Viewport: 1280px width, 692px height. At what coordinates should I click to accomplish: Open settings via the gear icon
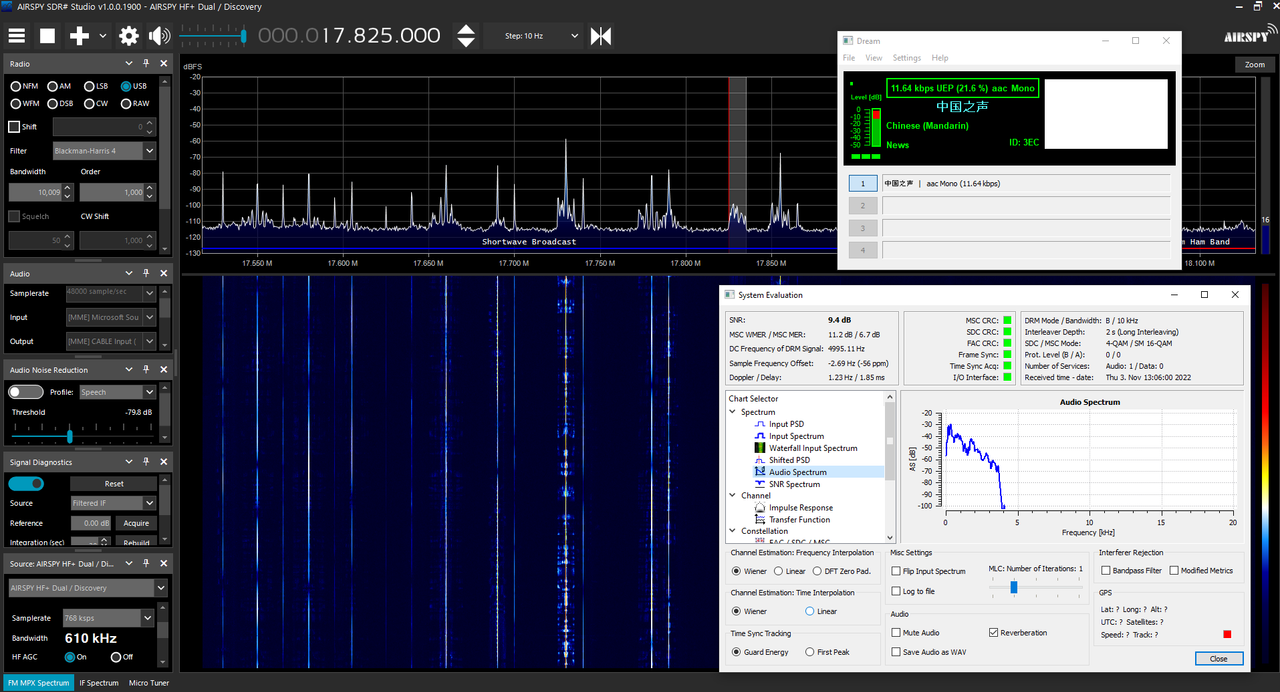tap(129, 36)
